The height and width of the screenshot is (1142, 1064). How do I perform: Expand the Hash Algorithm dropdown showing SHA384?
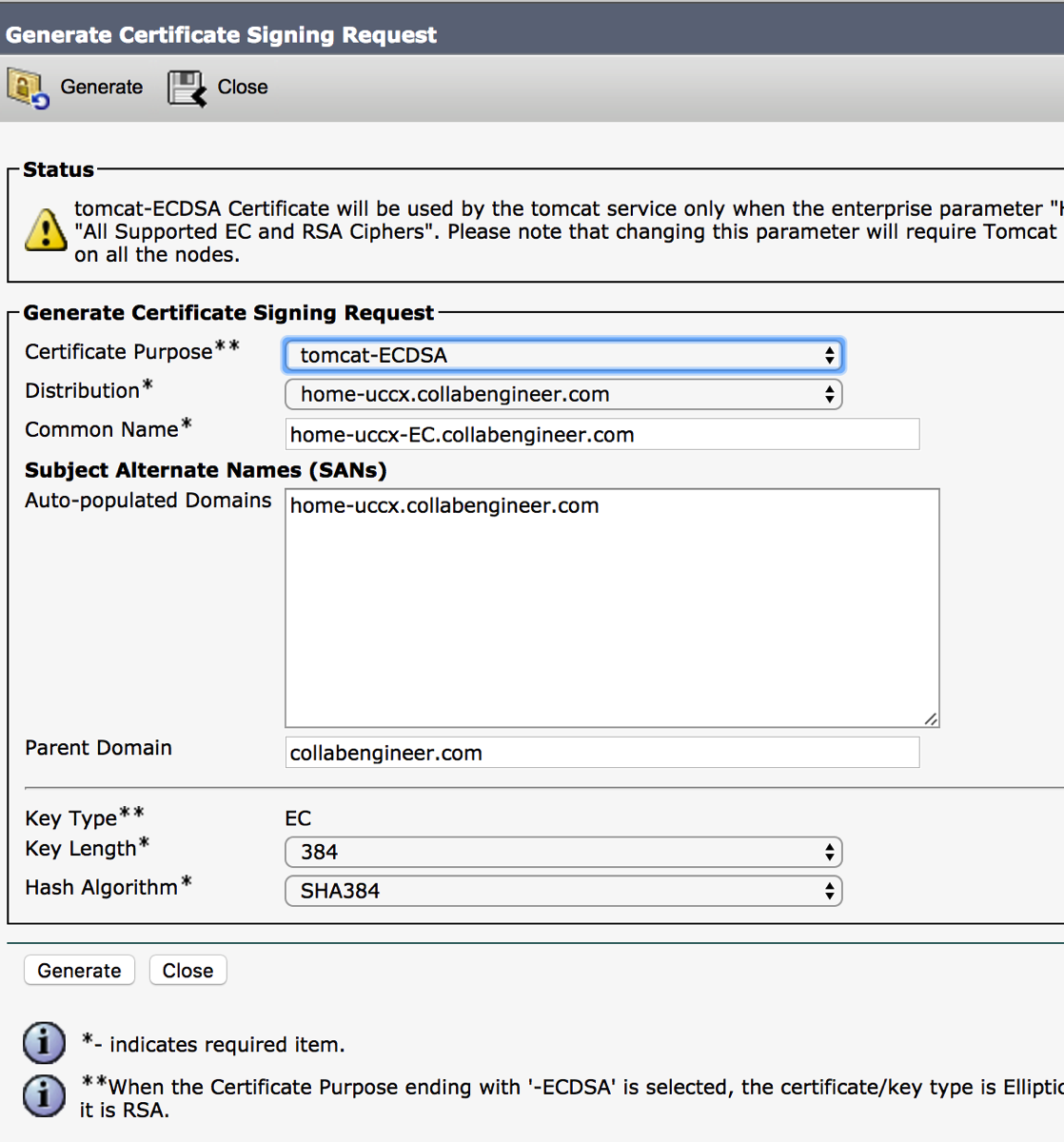tap(563, 892)
